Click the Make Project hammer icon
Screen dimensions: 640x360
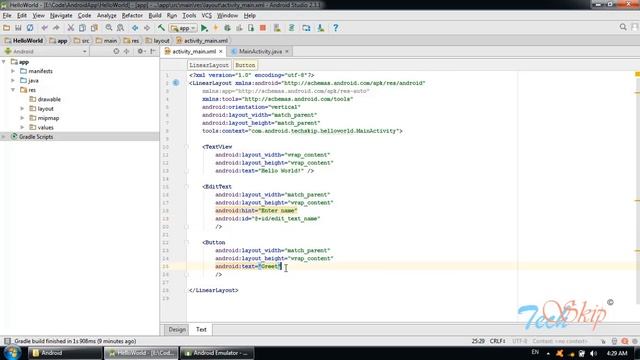click(161, 28)
